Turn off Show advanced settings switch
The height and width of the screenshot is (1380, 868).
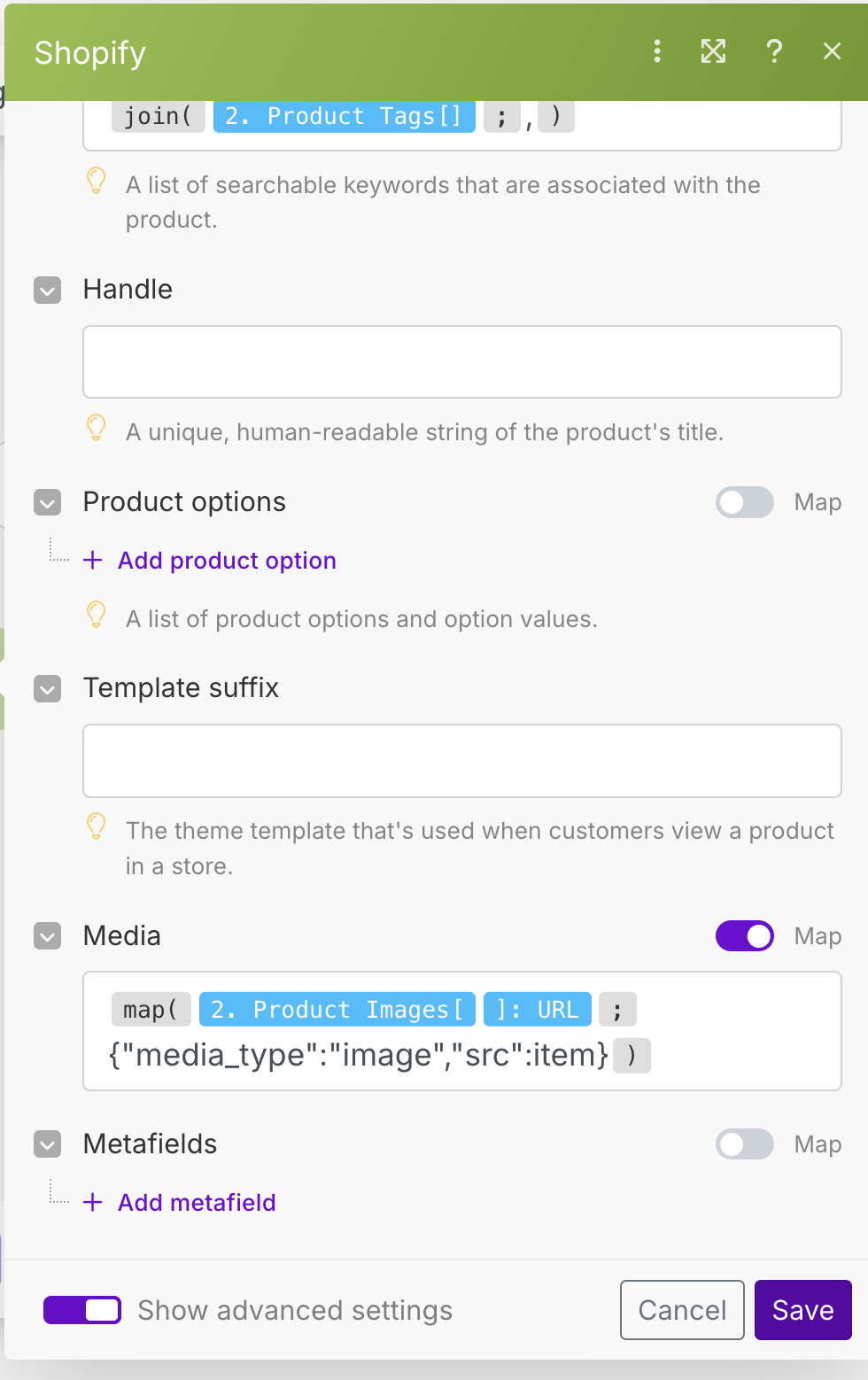[x=82, y=1310]
